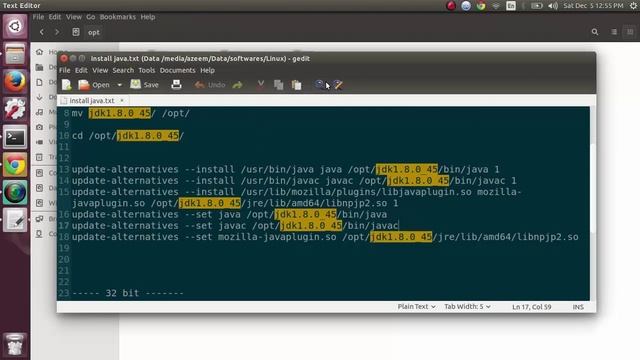Open system power menu gear icon
Image resolution: width=640 pixels, height=360 pixels.
click(x=633, y=6)
